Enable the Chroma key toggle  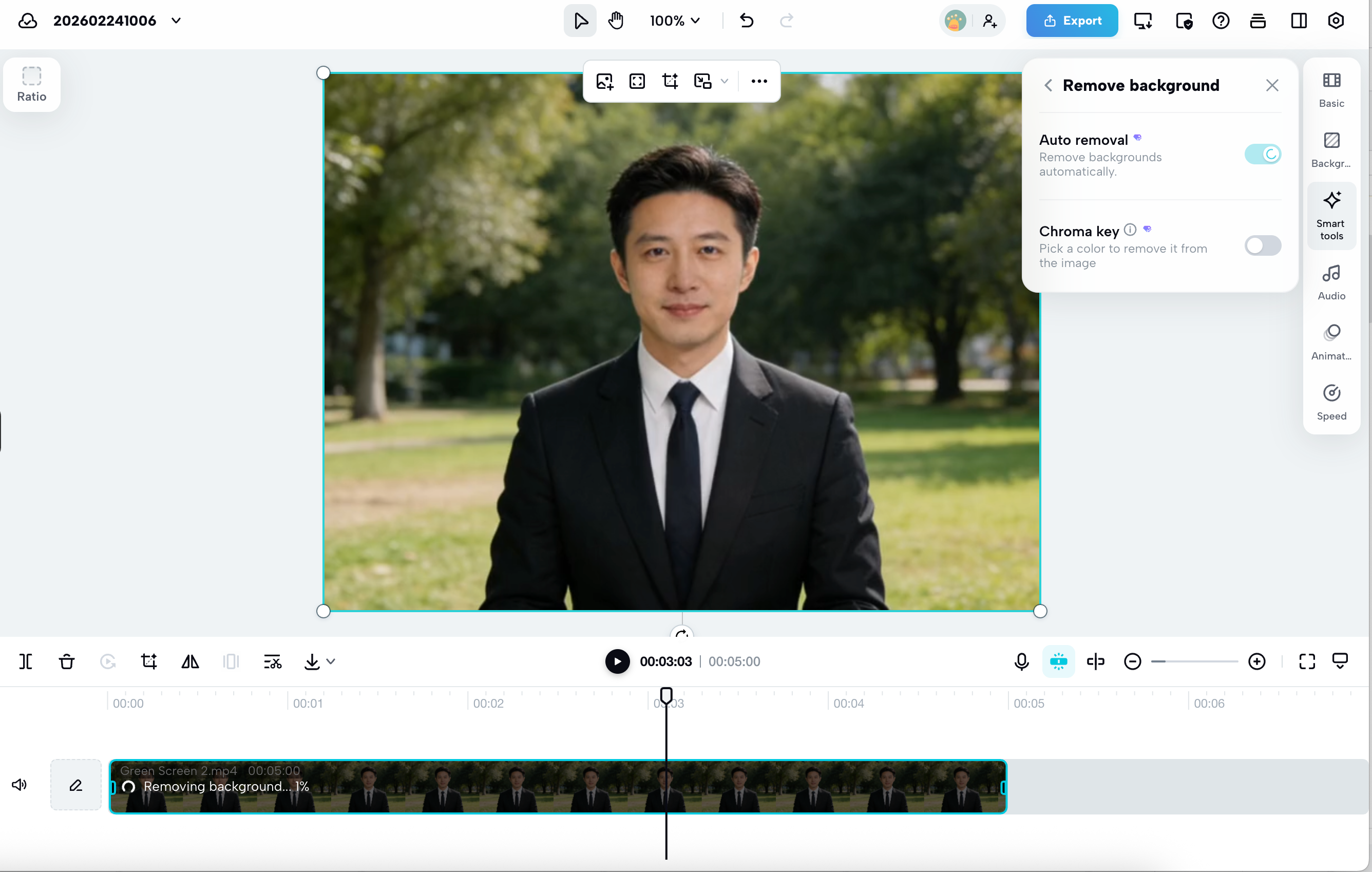tap(1262, 245)
